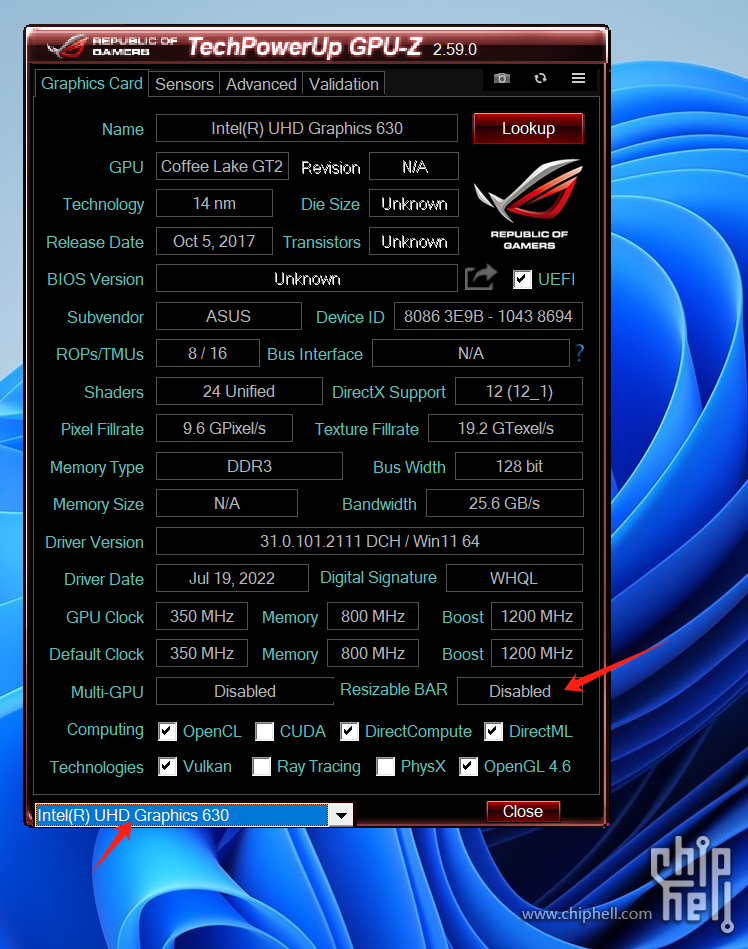Click the Bandwidth 25.6 GB/s value
The width and height of the screenshot is (748, 949).
[505, 504]
